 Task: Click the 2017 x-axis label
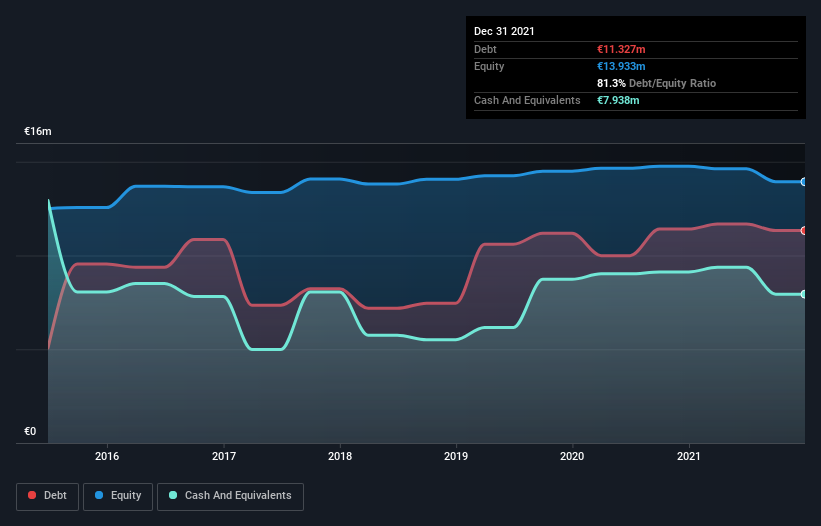click(x=224, y=456)
